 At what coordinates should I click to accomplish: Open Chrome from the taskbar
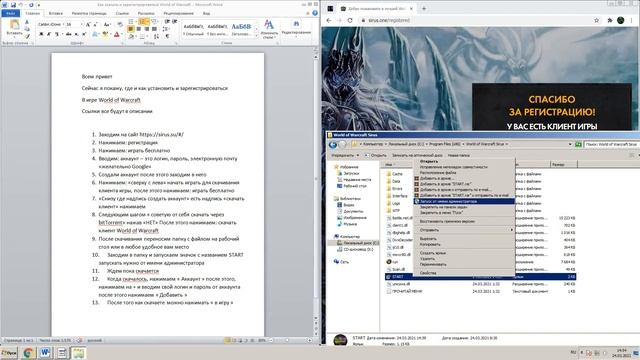pos(28,353)
